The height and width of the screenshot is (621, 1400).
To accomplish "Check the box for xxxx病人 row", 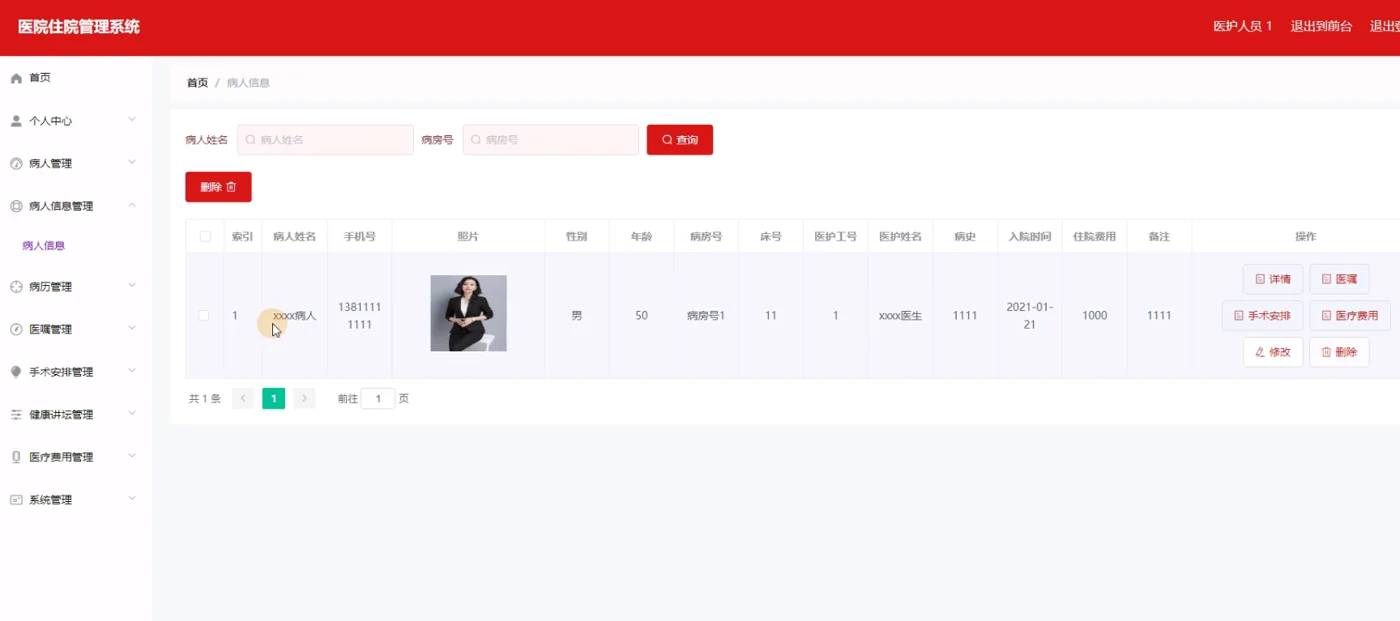I will (x=204, y=315).
